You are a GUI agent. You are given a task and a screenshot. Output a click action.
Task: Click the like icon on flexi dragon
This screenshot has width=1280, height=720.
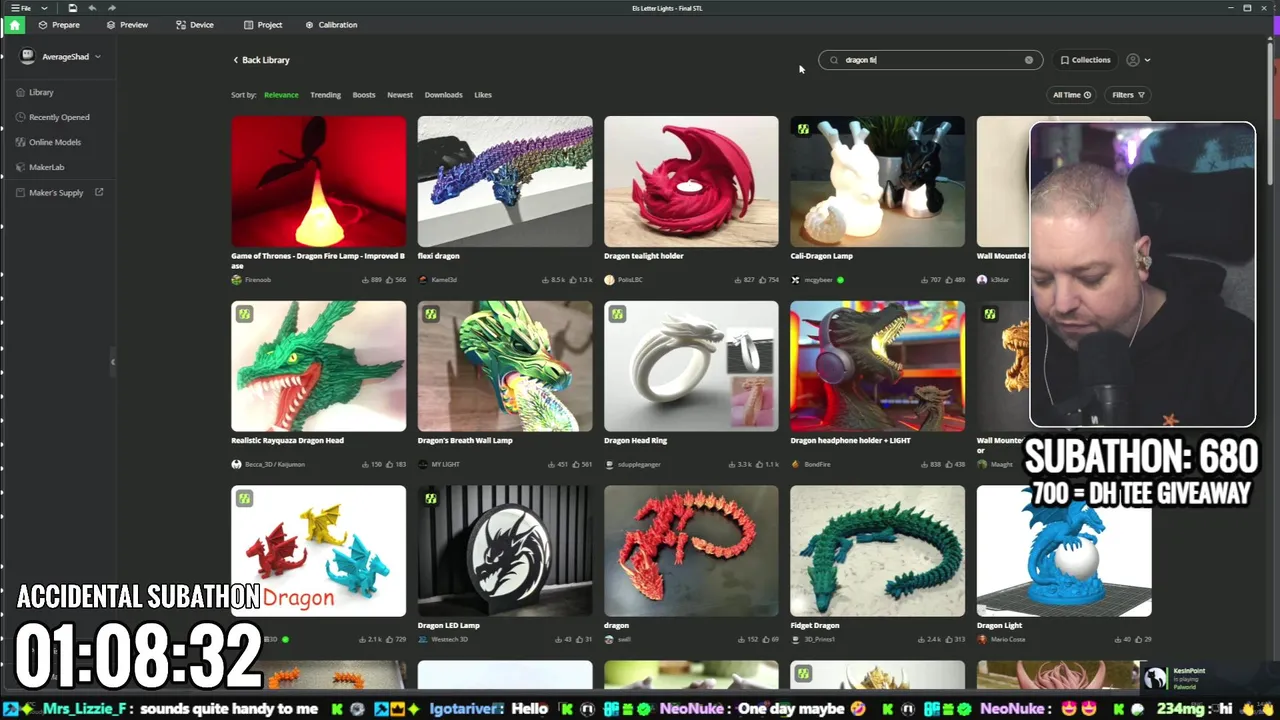pos(574,280)
